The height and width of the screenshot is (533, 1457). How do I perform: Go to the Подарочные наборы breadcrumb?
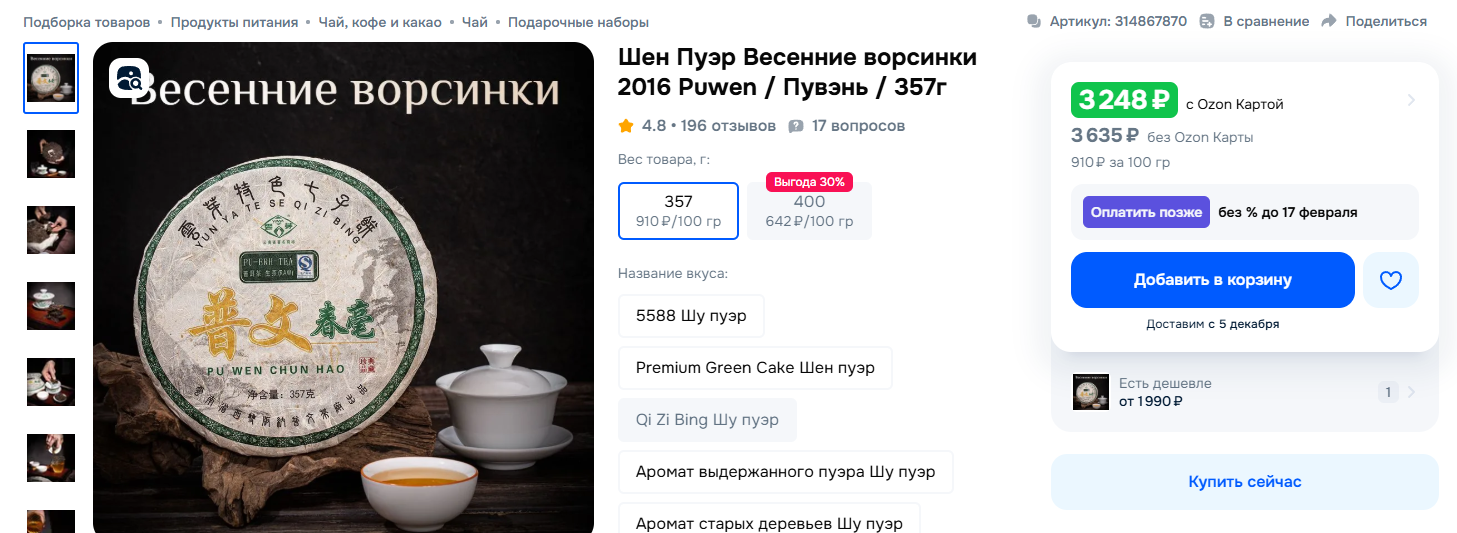click(578, 22)
